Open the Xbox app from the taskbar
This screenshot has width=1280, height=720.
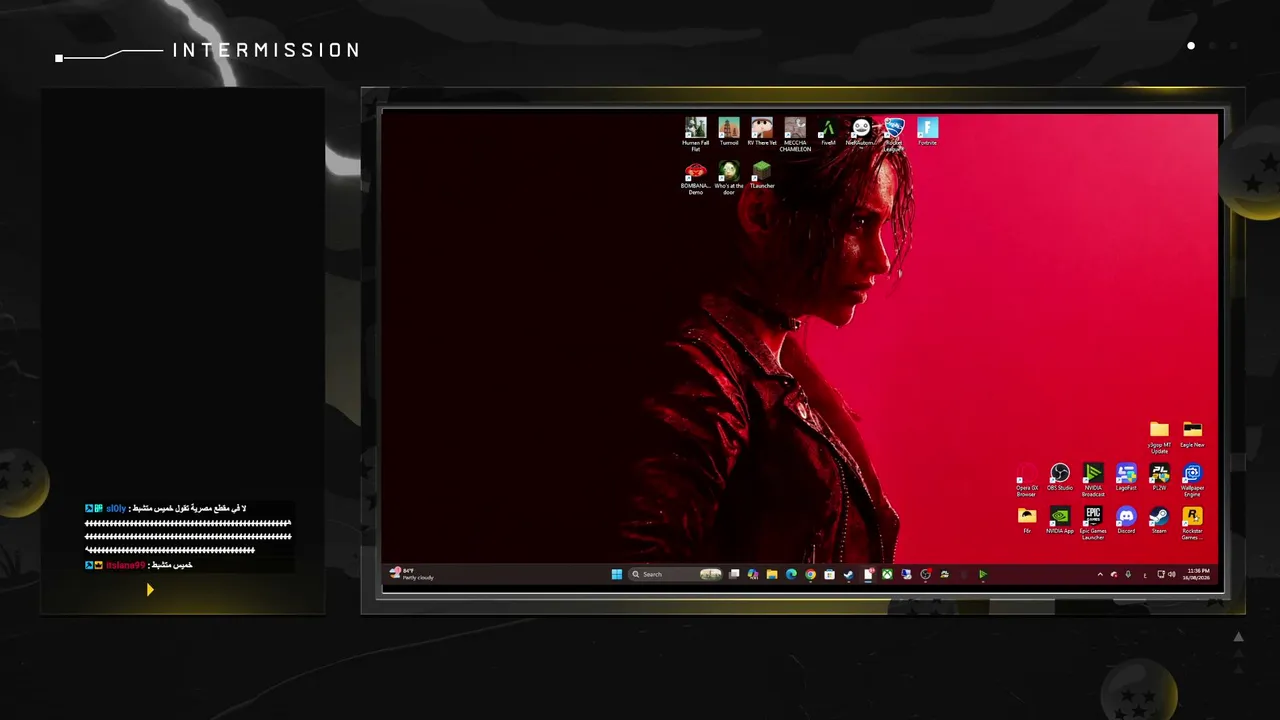[887, 574]
